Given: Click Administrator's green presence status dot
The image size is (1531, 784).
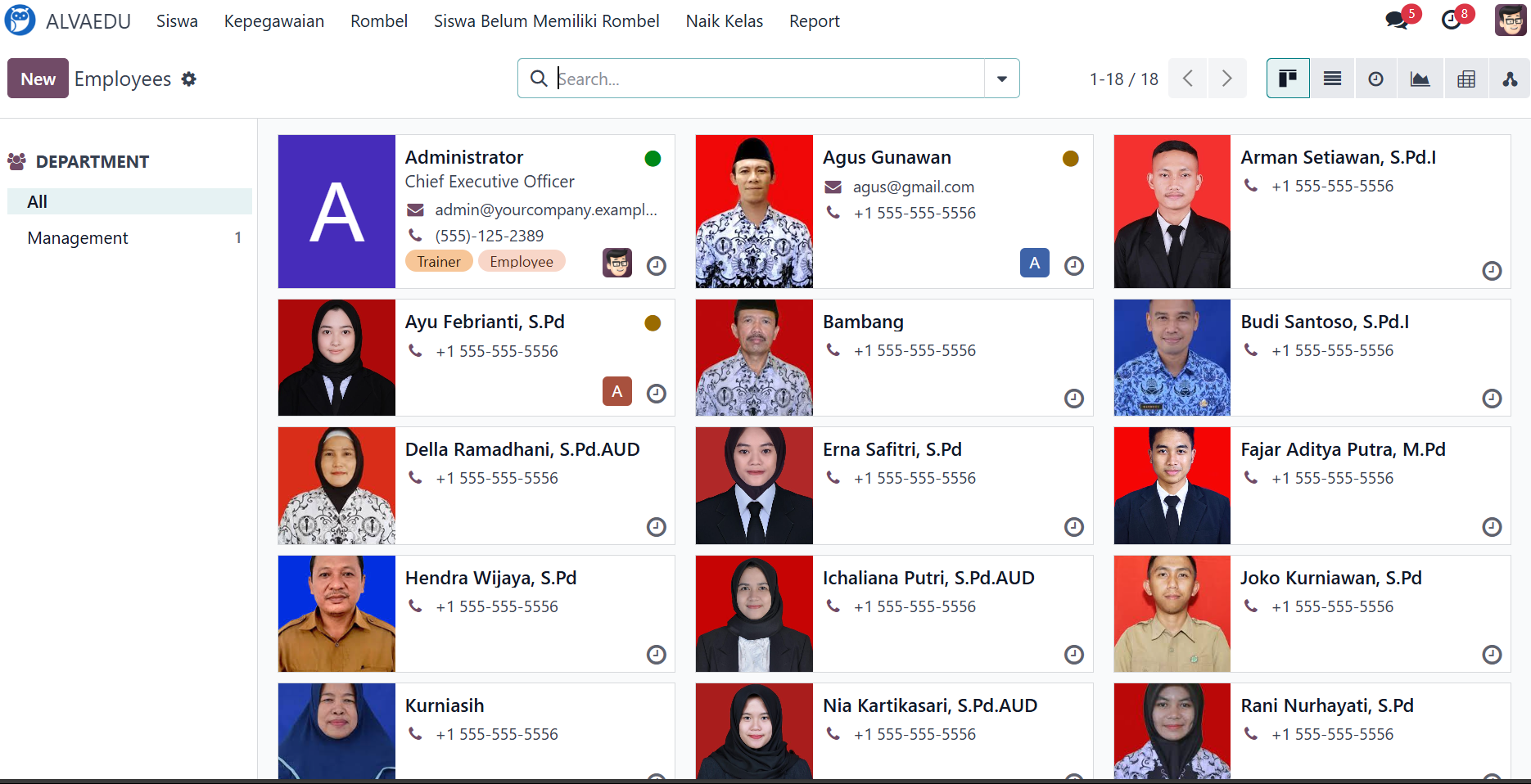Looking at the screenshot, I should 653,159.
